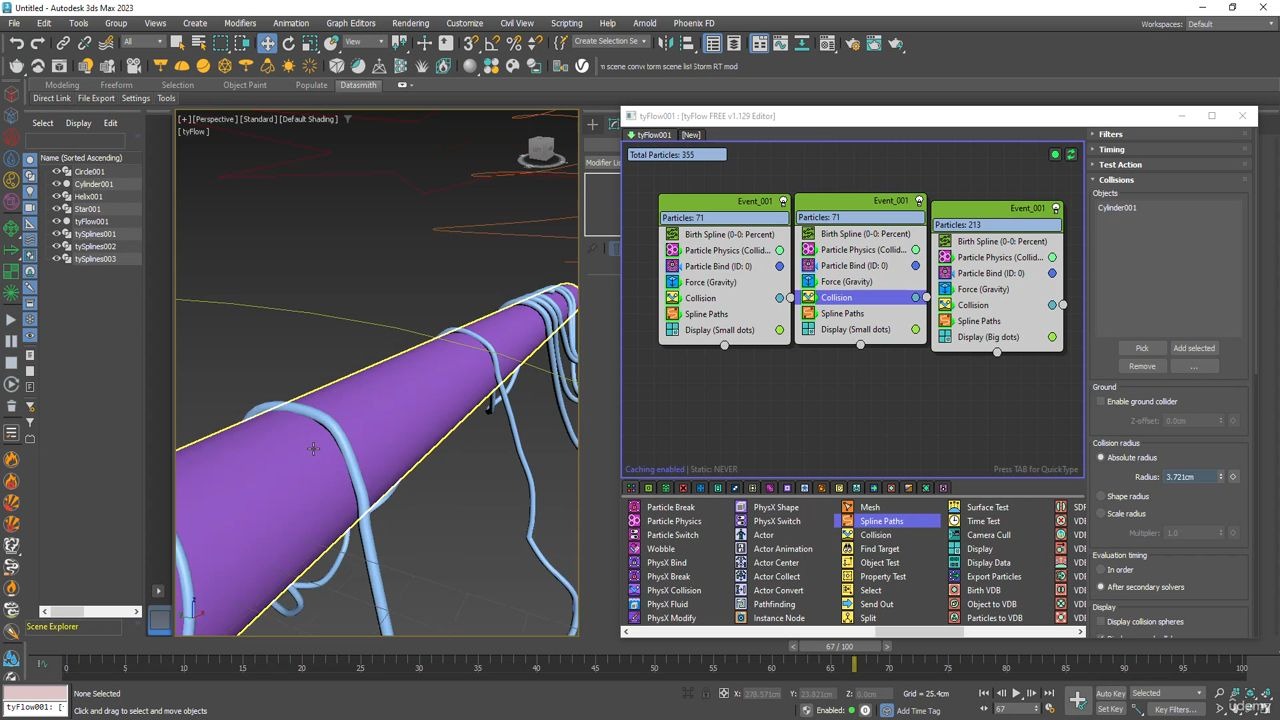Open the Graph Editors menu
The width and height of the screenshot is (1280, 720).
tap(351, 23)
